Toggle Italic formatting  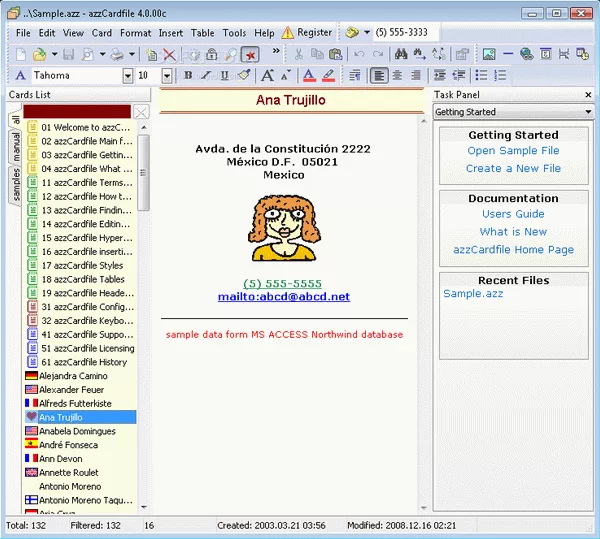(206, 75)
